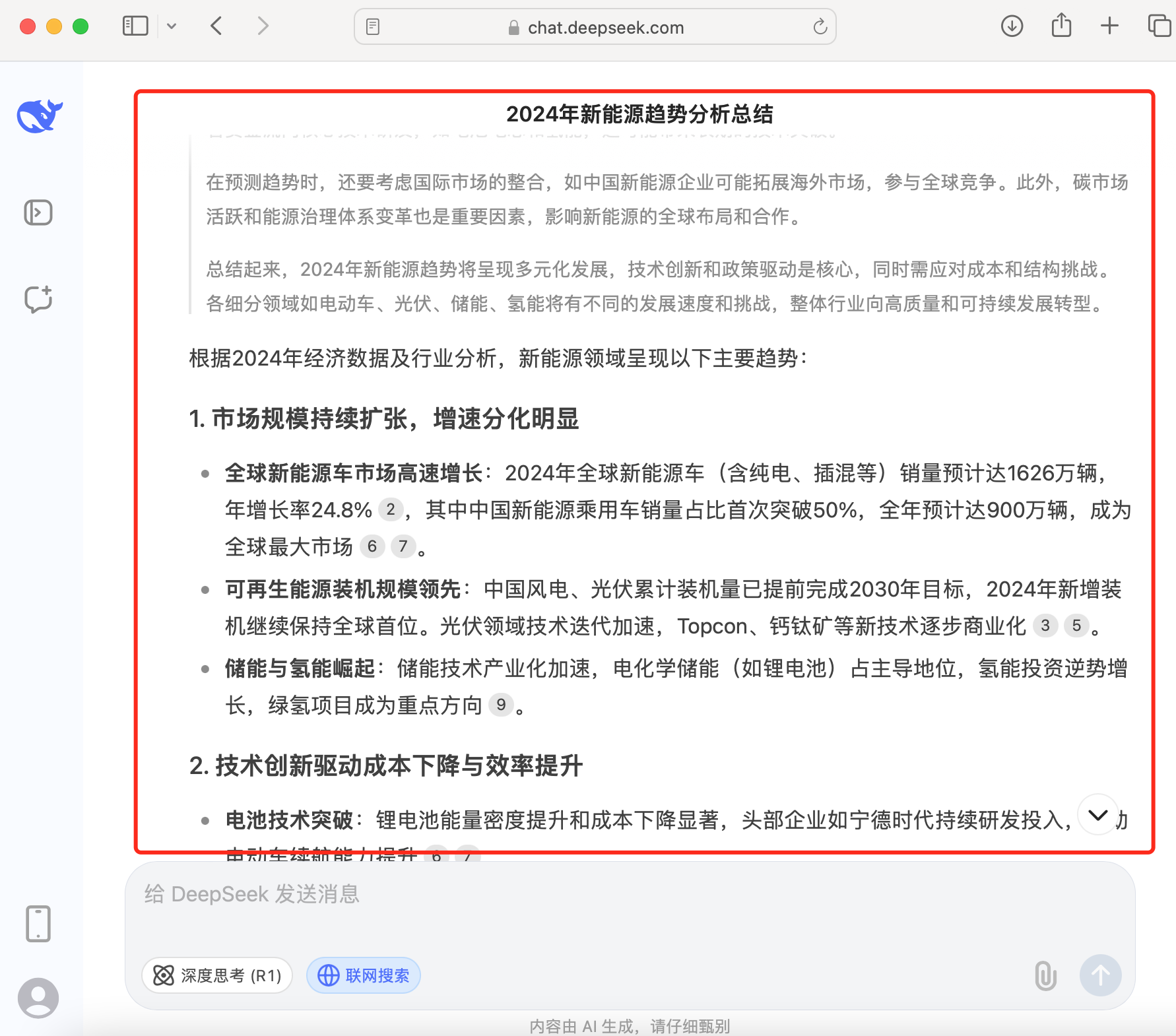Toggle Safari sidebar icon
This screenshot has width=1176, height=1036.
135,26
